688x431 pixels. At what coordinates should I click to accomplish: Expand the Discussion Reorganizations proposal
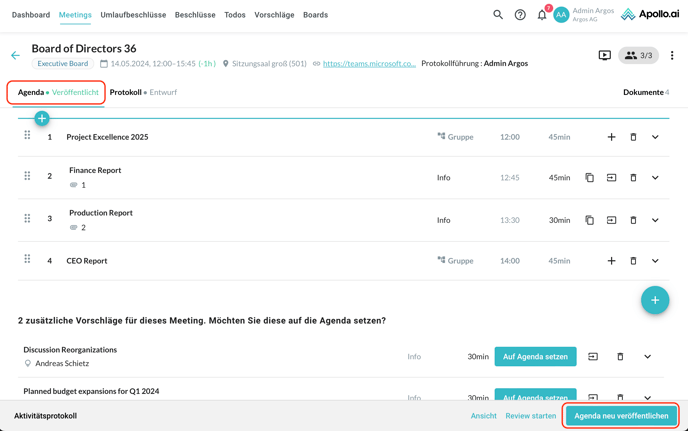(x=647, y=357)
